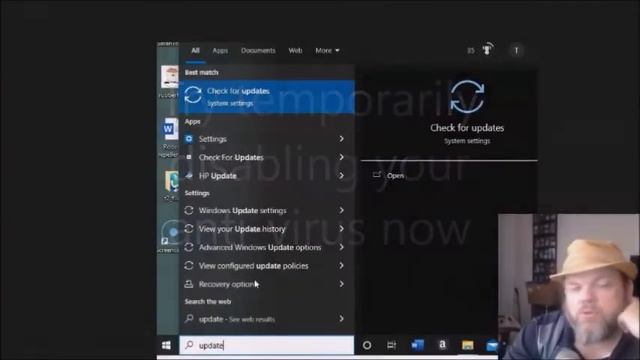Expand View configured update policies arrow
The height and width of the screenshot is (360, 640).
pos(341,265)
